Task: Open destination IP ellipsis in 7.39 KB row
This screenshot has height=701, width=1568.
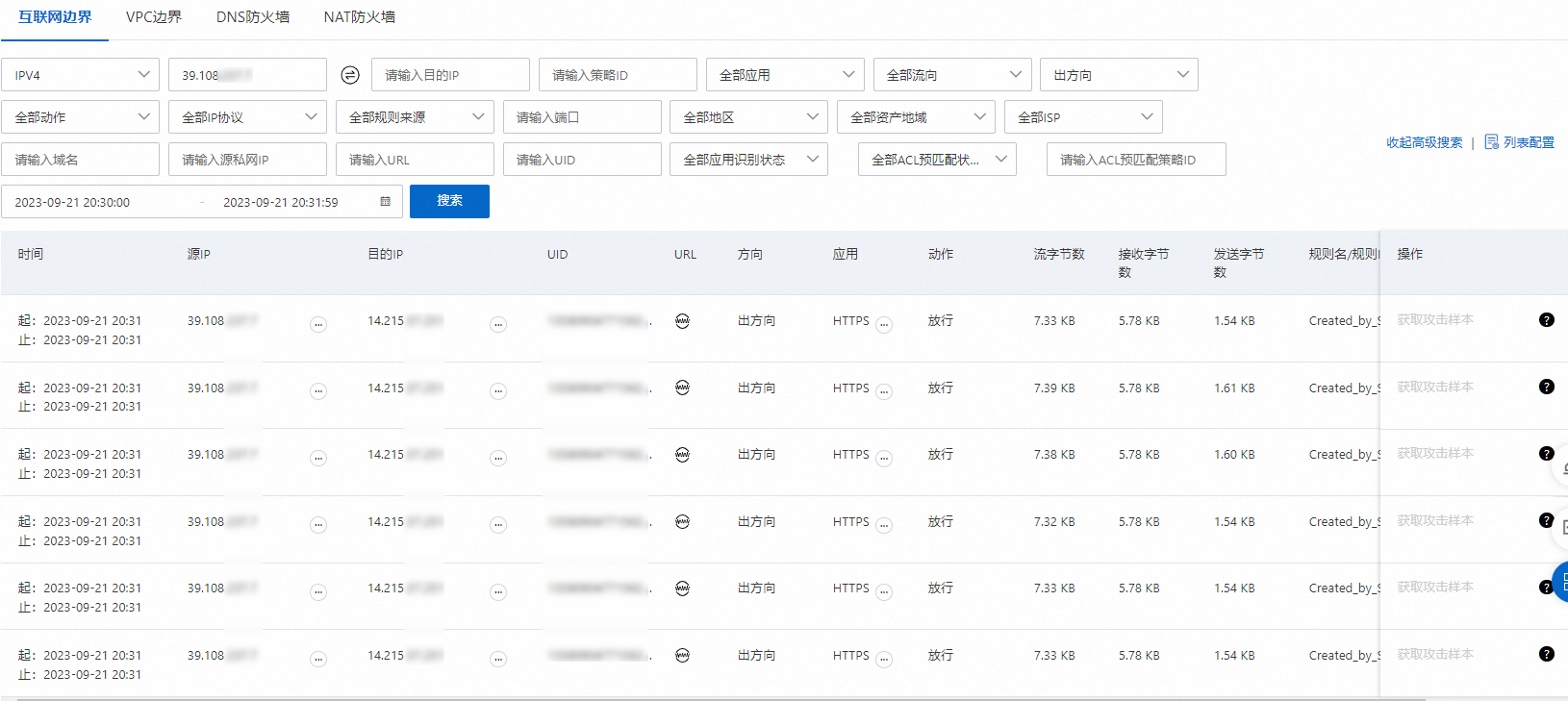Action: pos(498,391)
